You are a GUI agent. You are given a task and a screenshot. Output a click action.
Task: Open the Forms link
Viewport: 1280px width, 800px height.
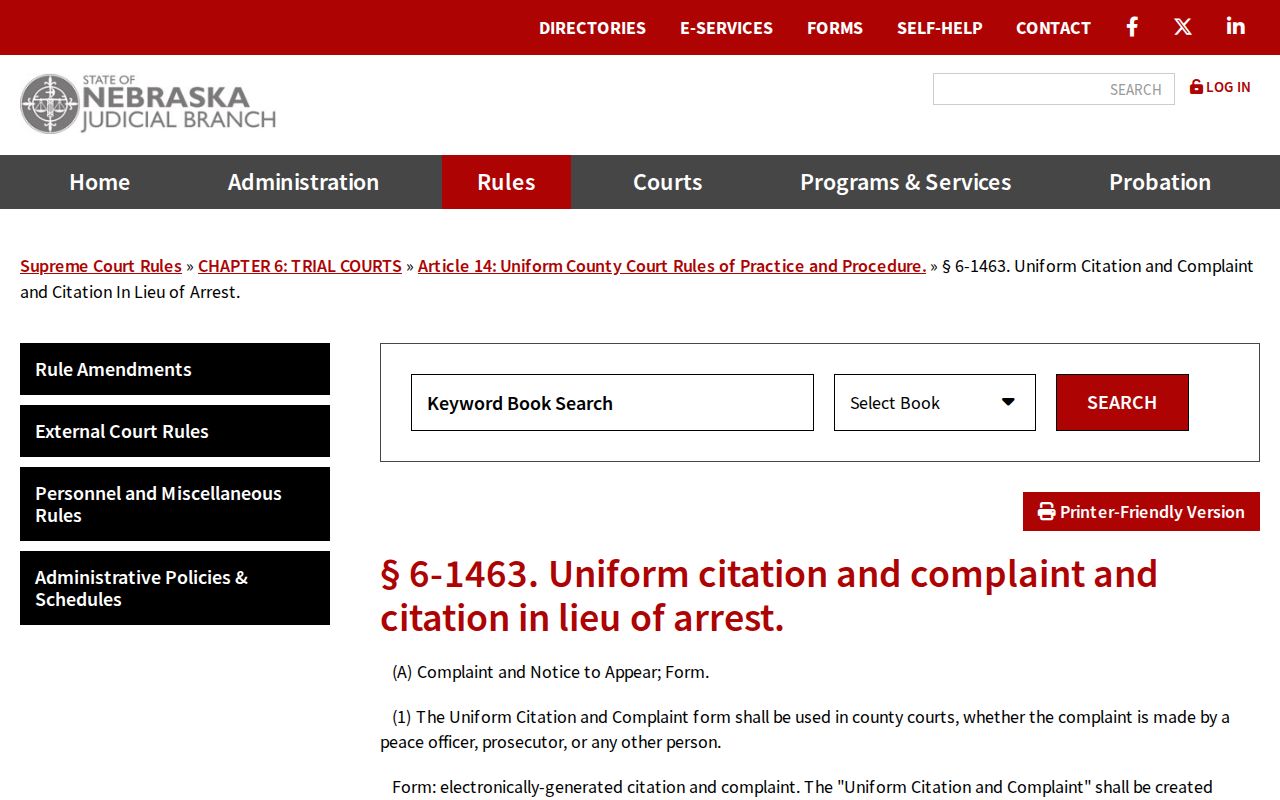835,28
